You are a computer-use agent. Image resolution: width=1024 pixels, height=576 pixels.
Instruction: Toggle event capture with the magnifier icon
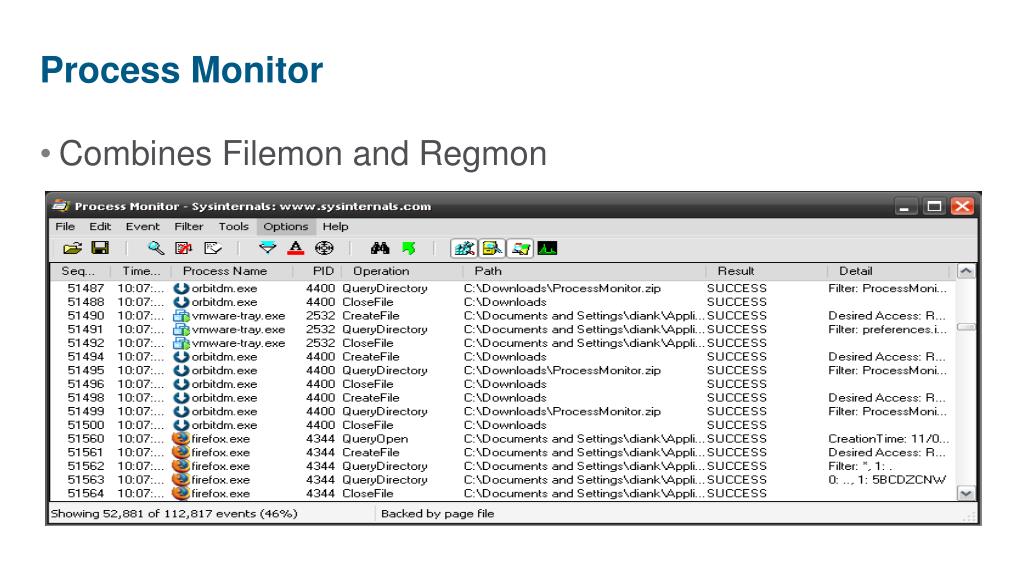tap(155, 248)
